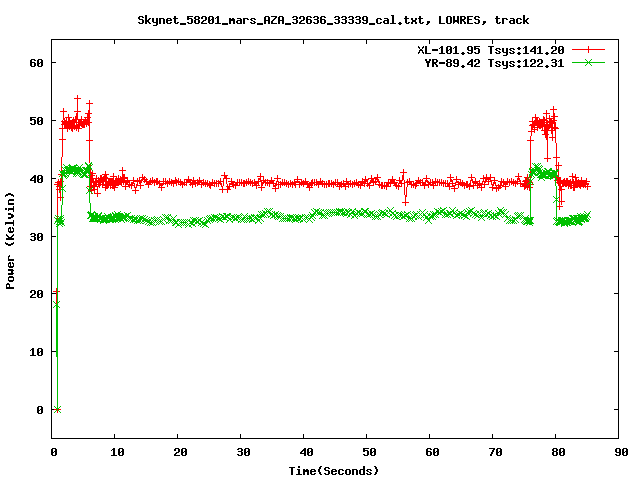
Task: Click the y-axis tick label 50
Action: click(36, 121)
